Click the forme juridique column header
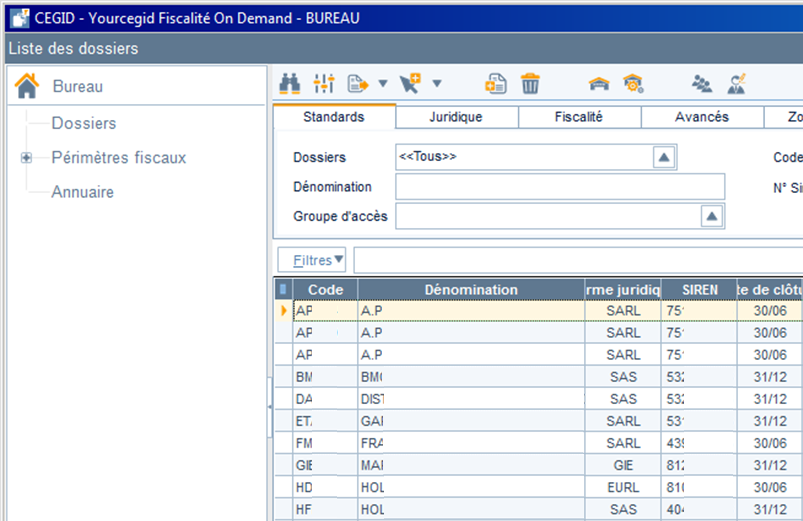This screenshot has width=803, height=521. tap(623, 290)
